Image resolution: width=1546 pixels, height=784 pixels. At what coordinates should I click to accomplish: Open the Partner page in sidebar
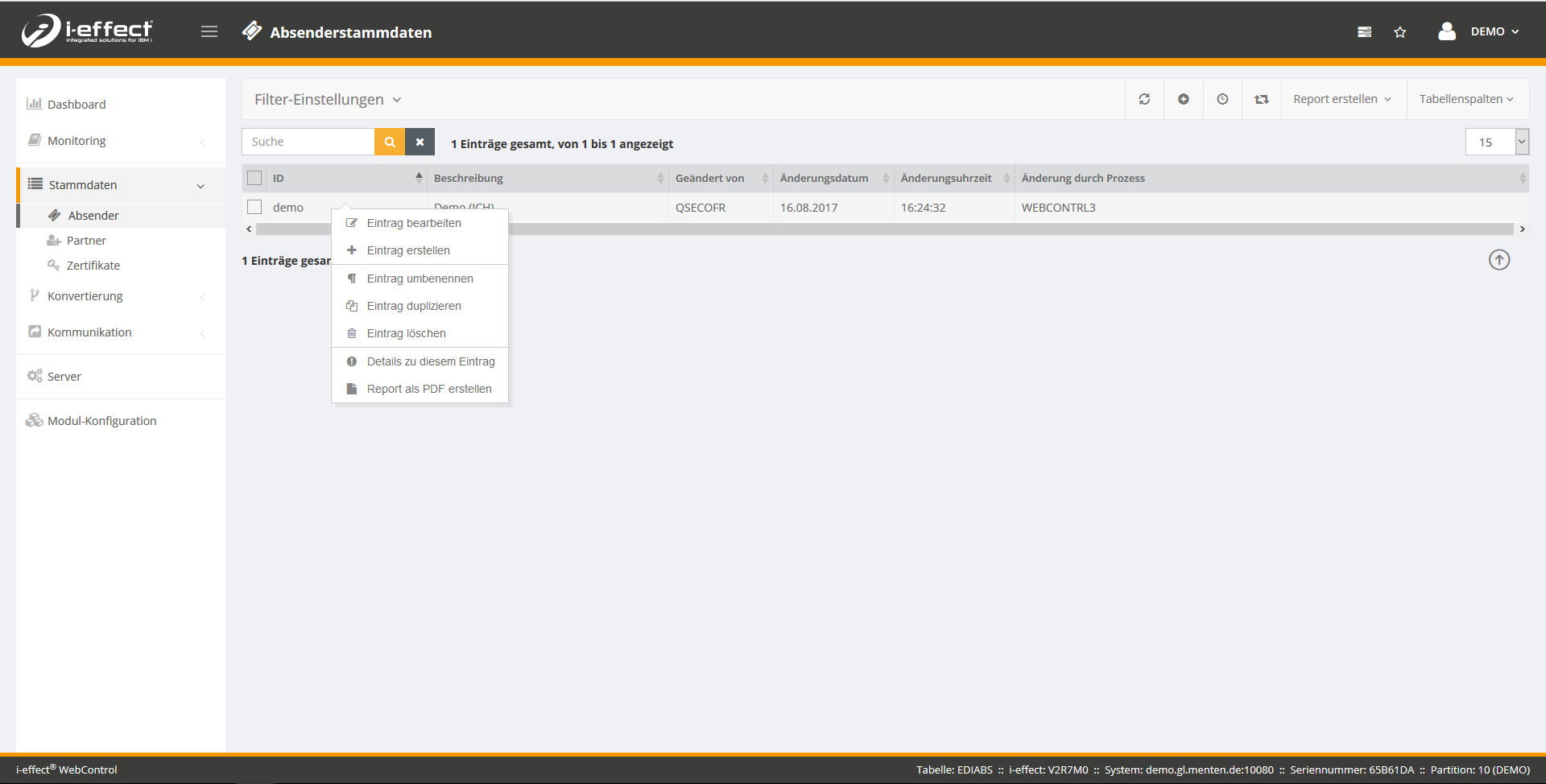pyautogui.click(x=86, y=241)
